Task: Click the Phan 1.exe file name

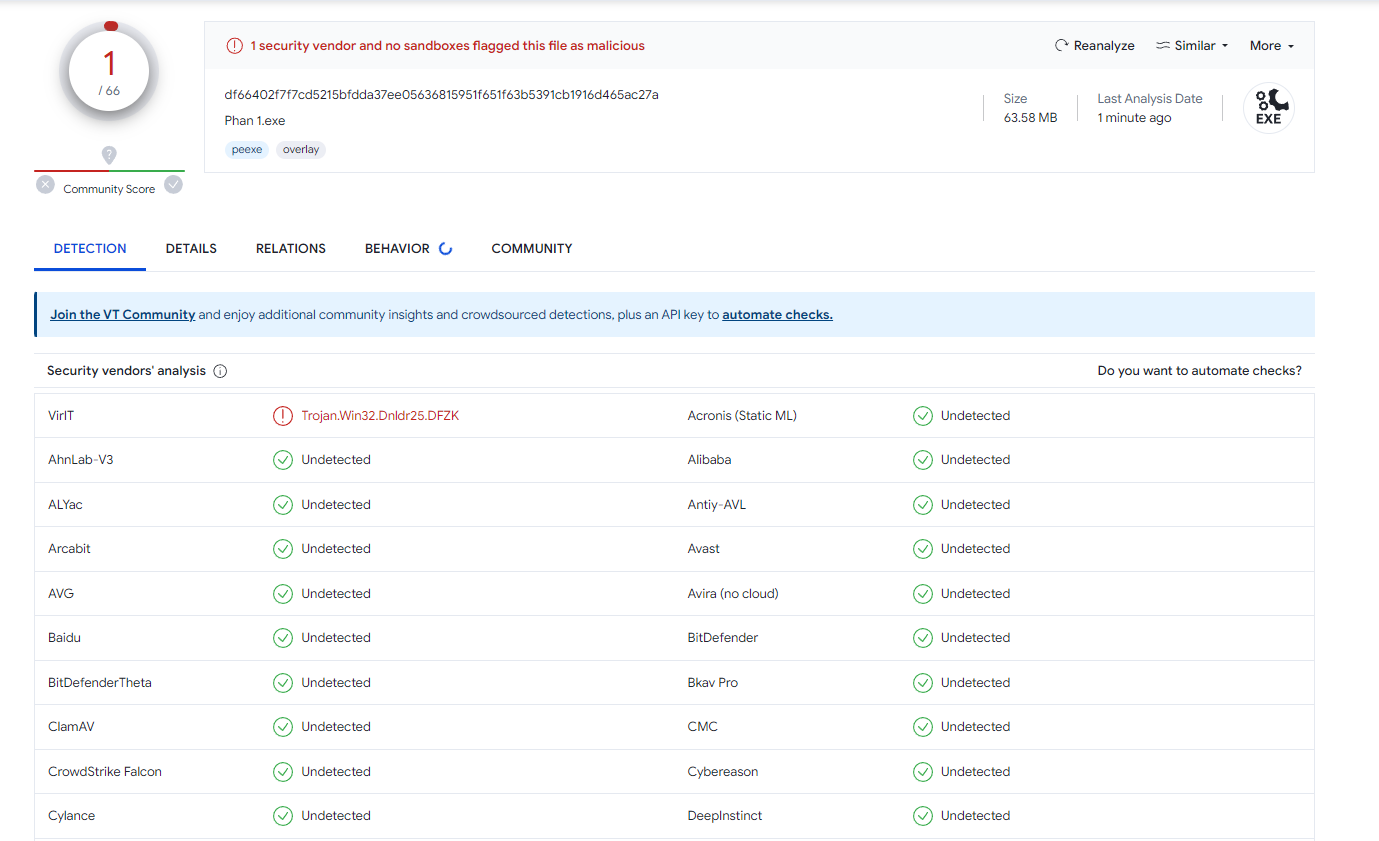Action: (x=255, y=121)
